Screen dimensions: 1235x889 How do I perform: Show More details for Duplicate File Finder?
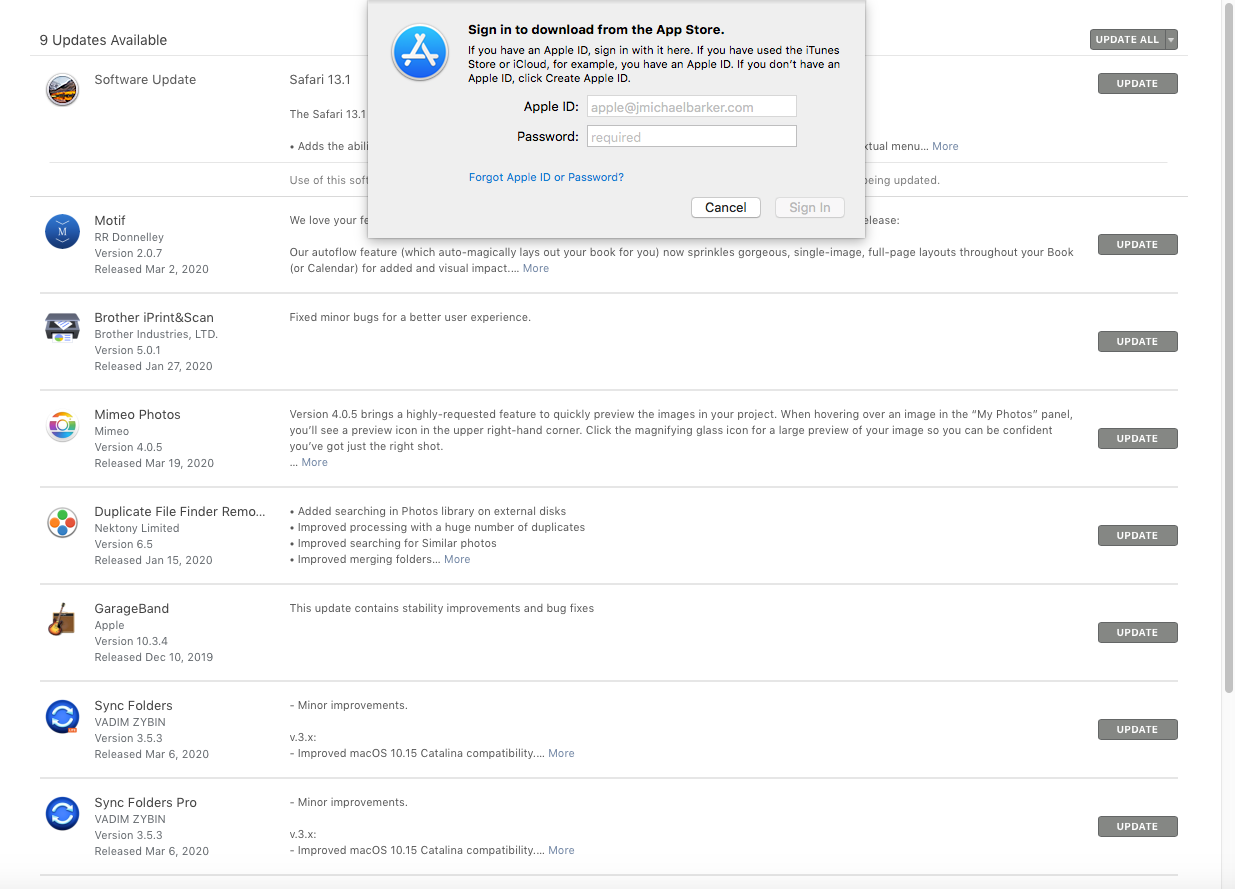click(457, 559)
